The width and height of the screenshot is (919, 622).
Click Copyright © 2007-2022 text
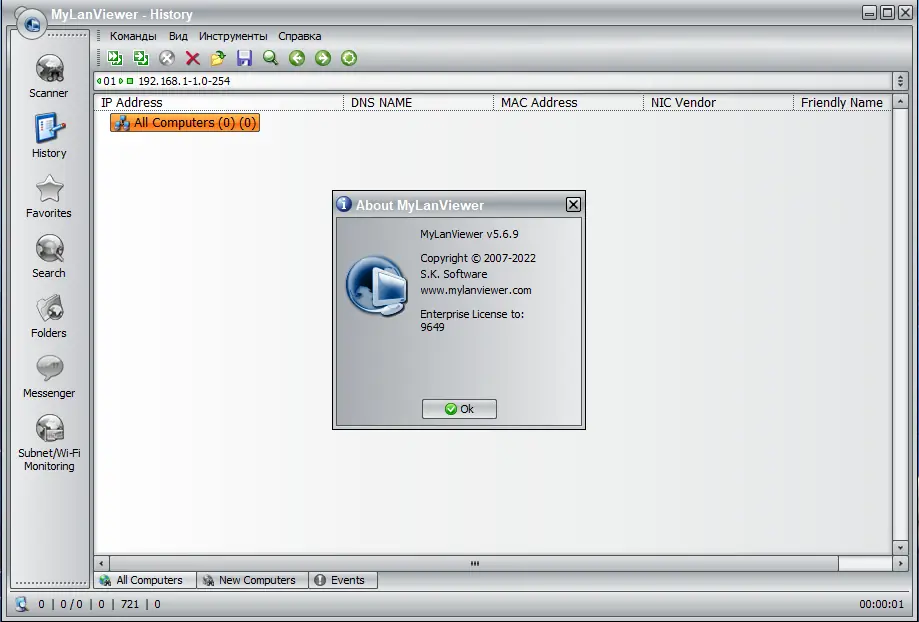point(478,258)
